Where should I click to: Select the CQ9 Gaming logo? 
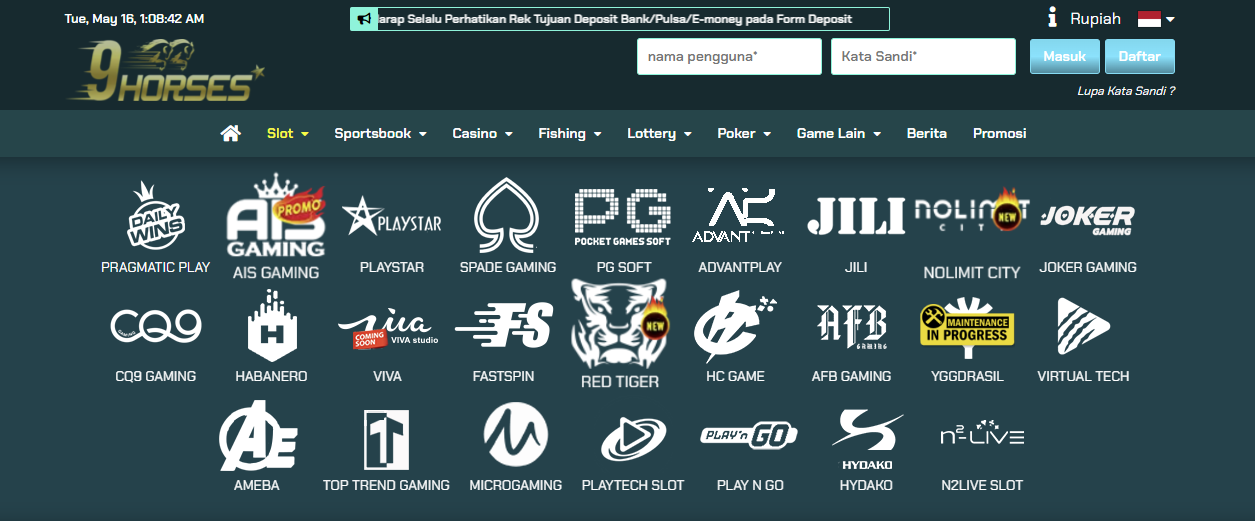tap(156, 326)
